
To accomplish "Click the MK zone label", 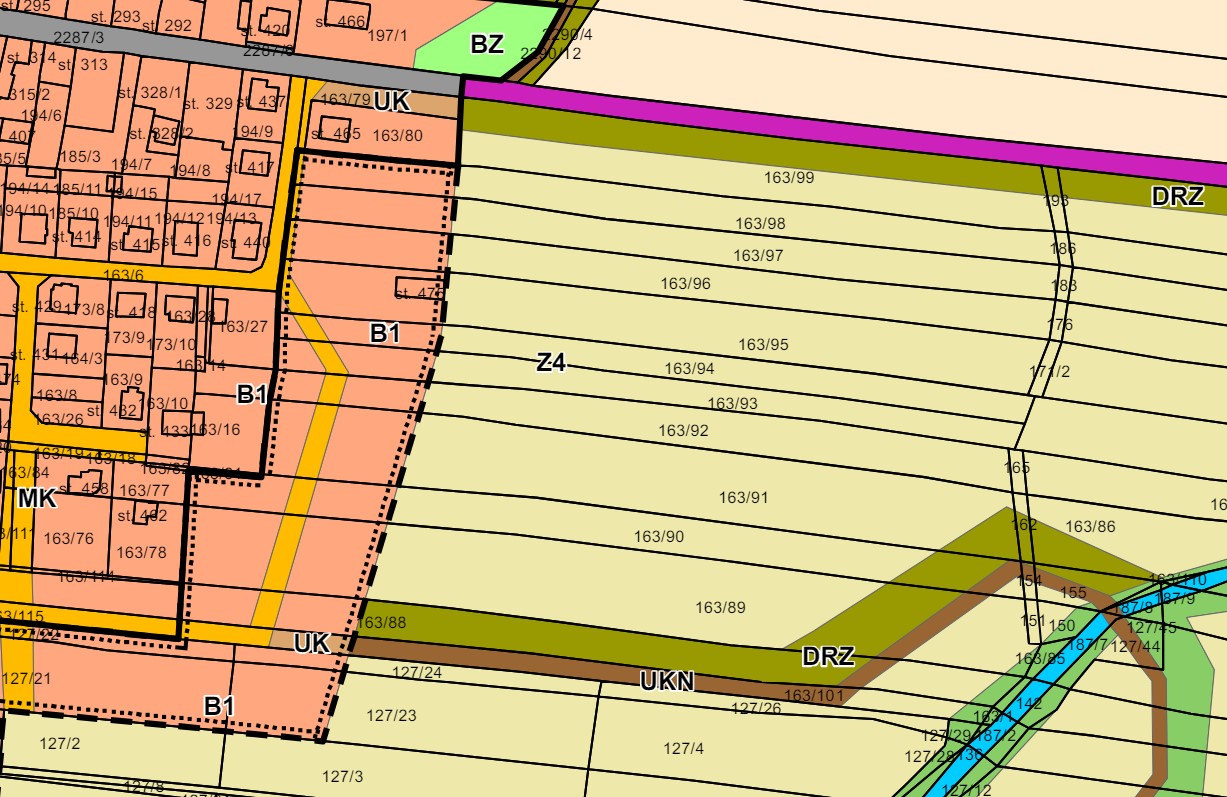I will point(37,498).
